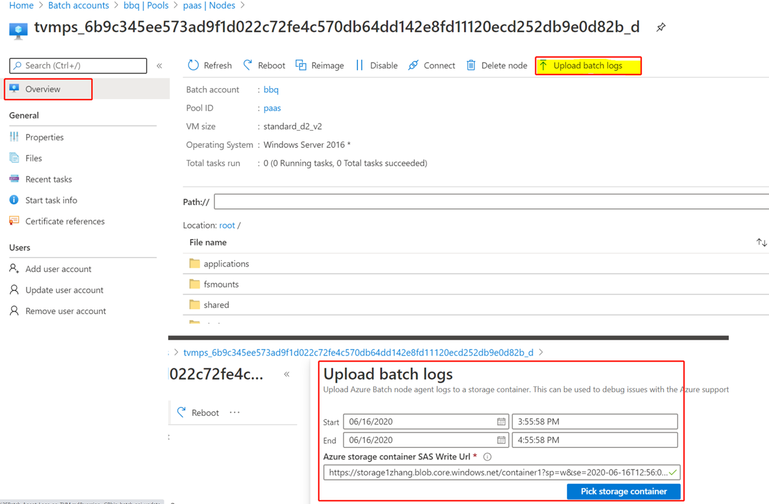Click Upload batch logs
This screenshot has height=504, width=769.
(x=588, y=66)
